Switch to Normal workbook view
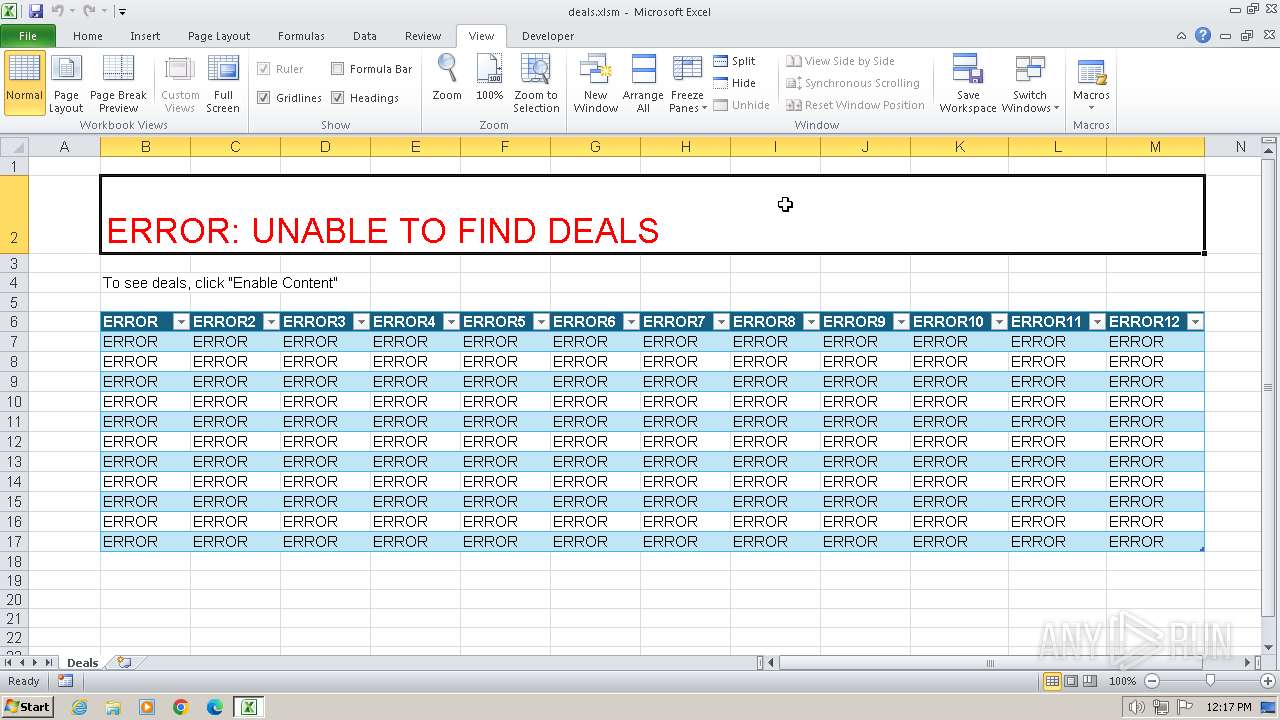1280x720 pixels. click(x=24, y=83)
